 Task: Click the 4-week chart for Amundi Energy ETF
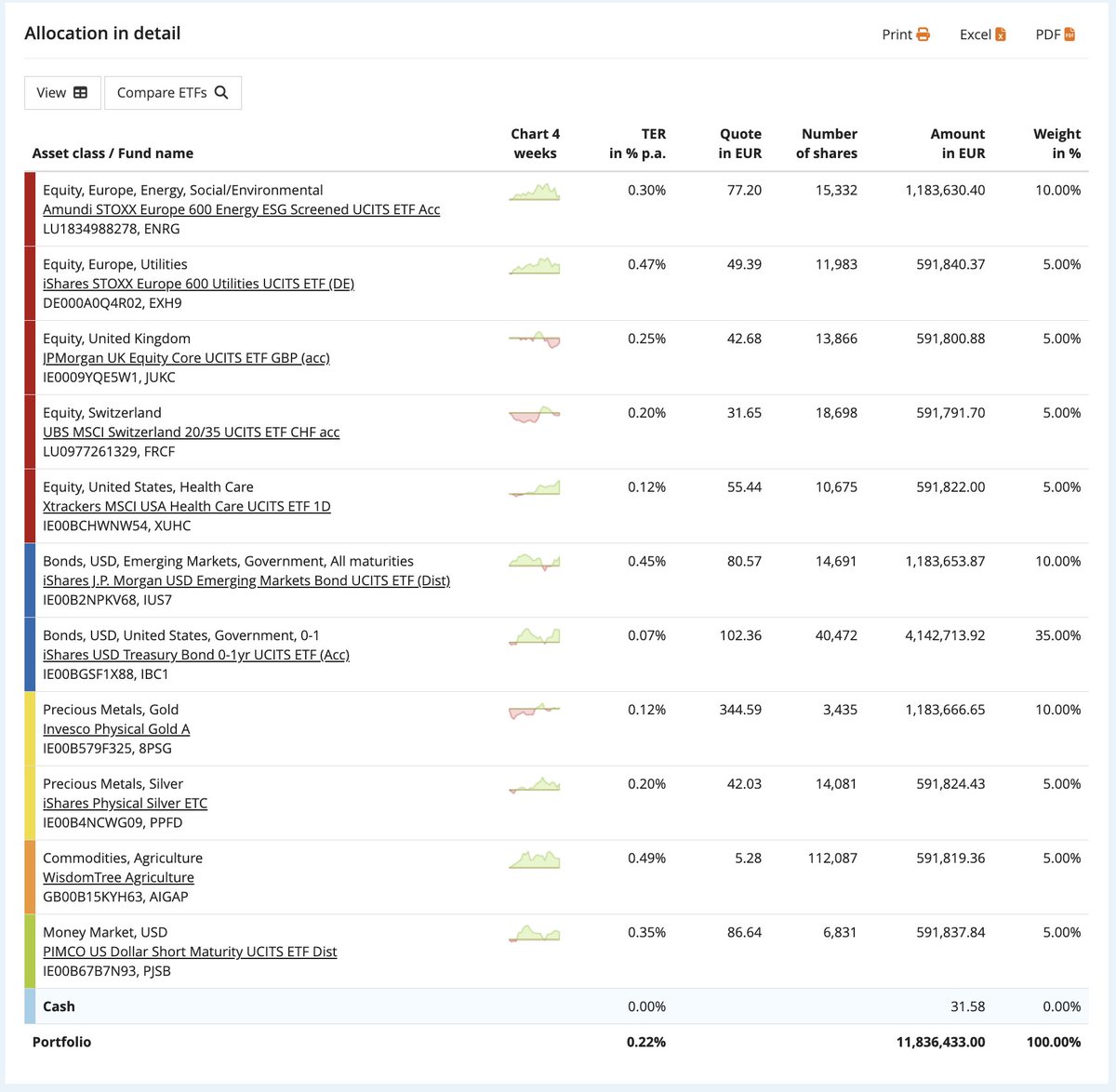point(535,192)
